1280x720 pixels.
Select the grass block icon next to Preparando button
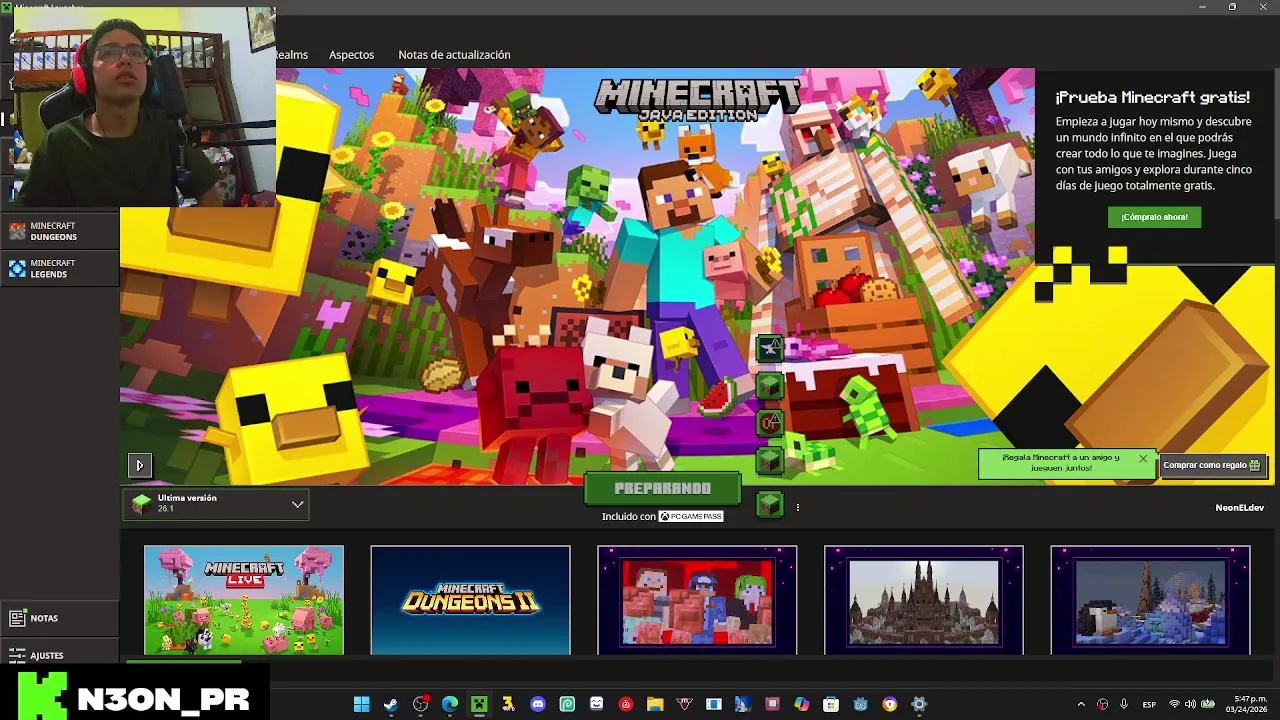[x=769, y=505]
